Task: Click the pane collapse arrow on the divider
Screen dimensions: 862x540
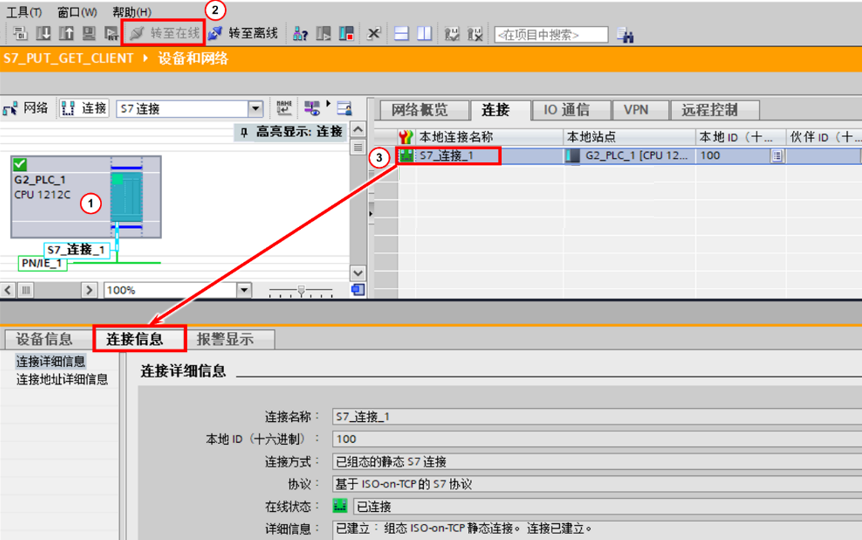Action: 371,213
